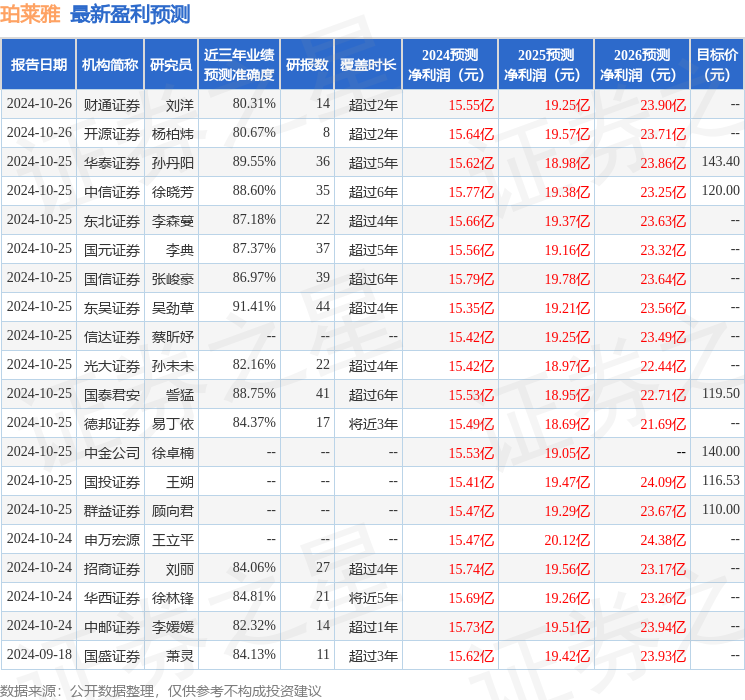The width and height of the screenshot is (745, 700).
Task: Click the 2025 forecast 18.69亿
Action: point(567,424)
